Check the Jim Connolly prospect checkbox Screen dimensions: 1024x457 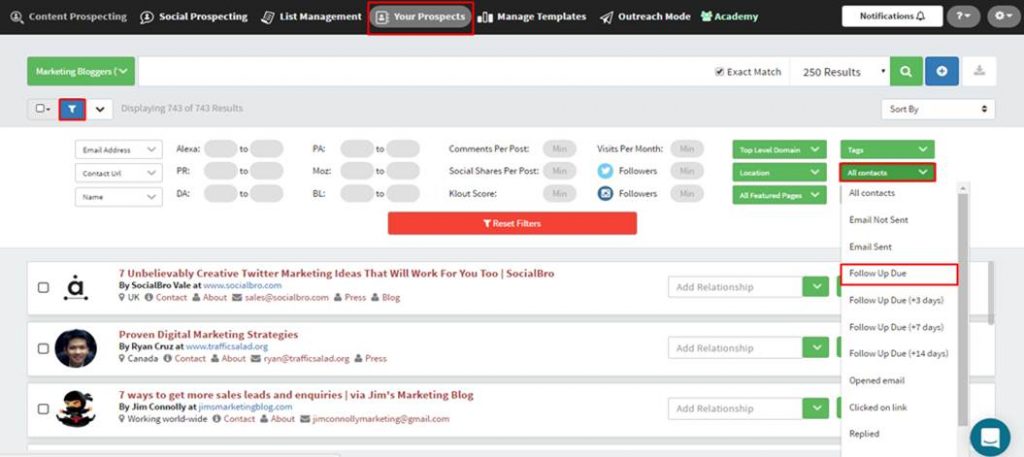coord(43,409)
